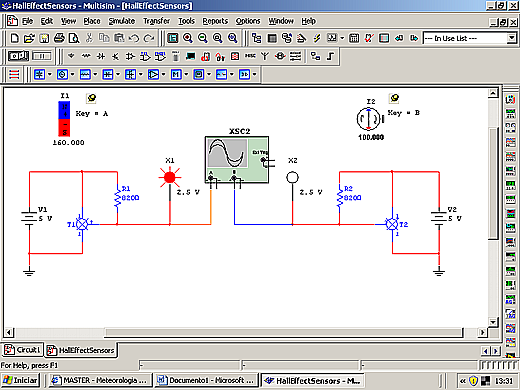The height and width of the screenshot is (390, 520).
Task: Toggle the simulation run switch
Action: click(18, 56)
